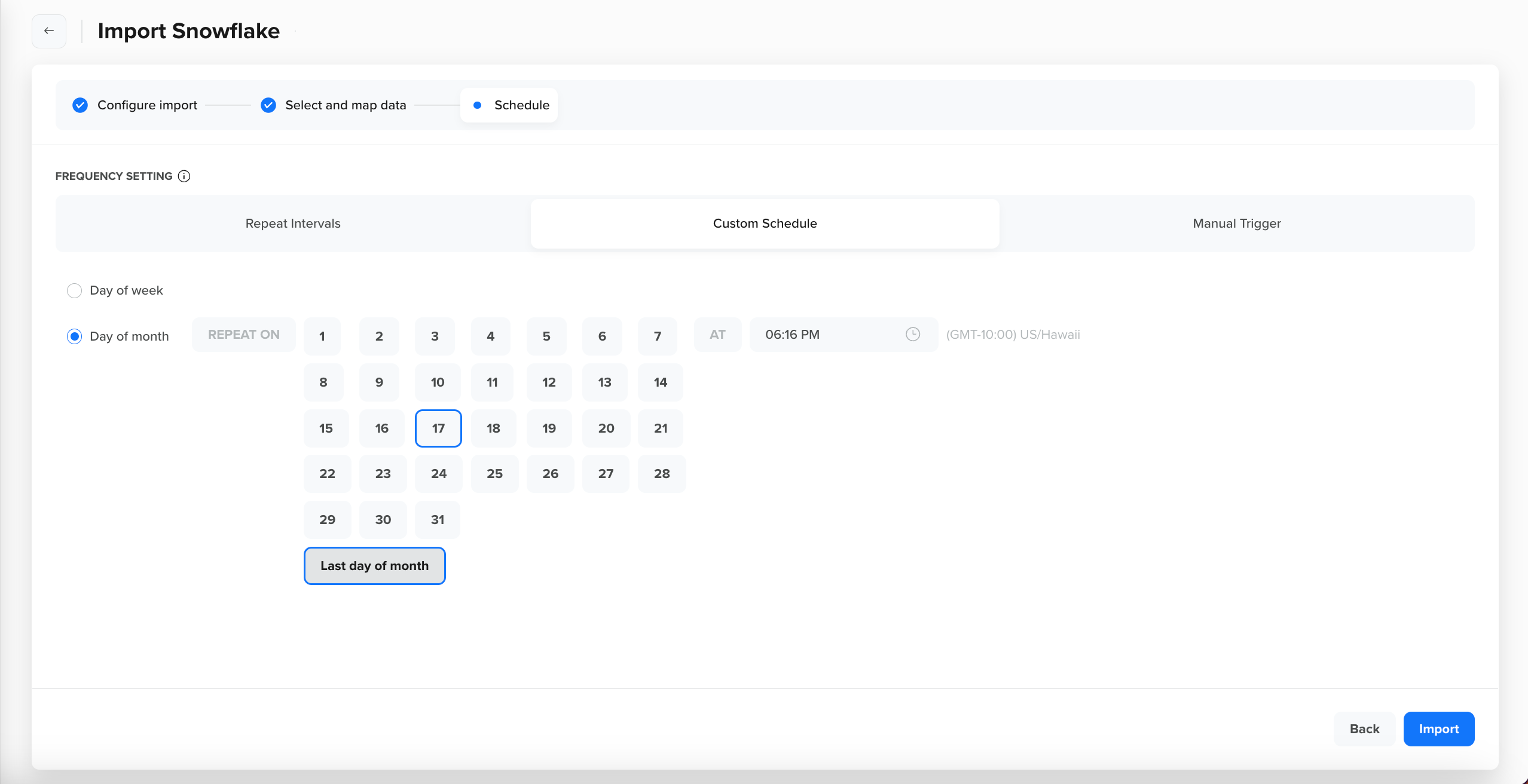
Task: Click the Import button
Action: pos(1438,729)
